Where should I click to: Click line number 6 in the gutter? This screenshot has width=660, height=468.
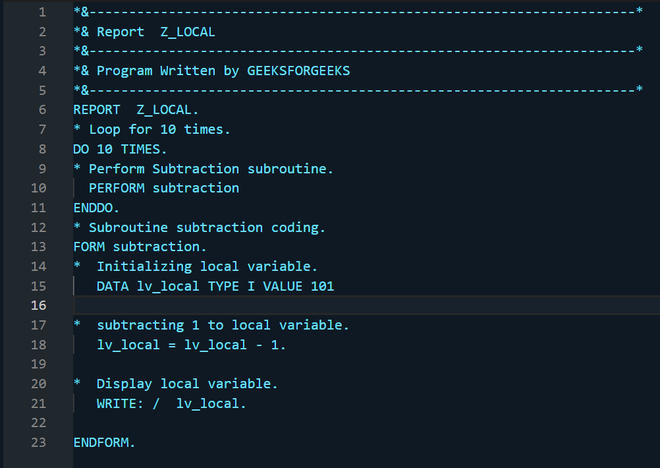[x=40, y=109]
